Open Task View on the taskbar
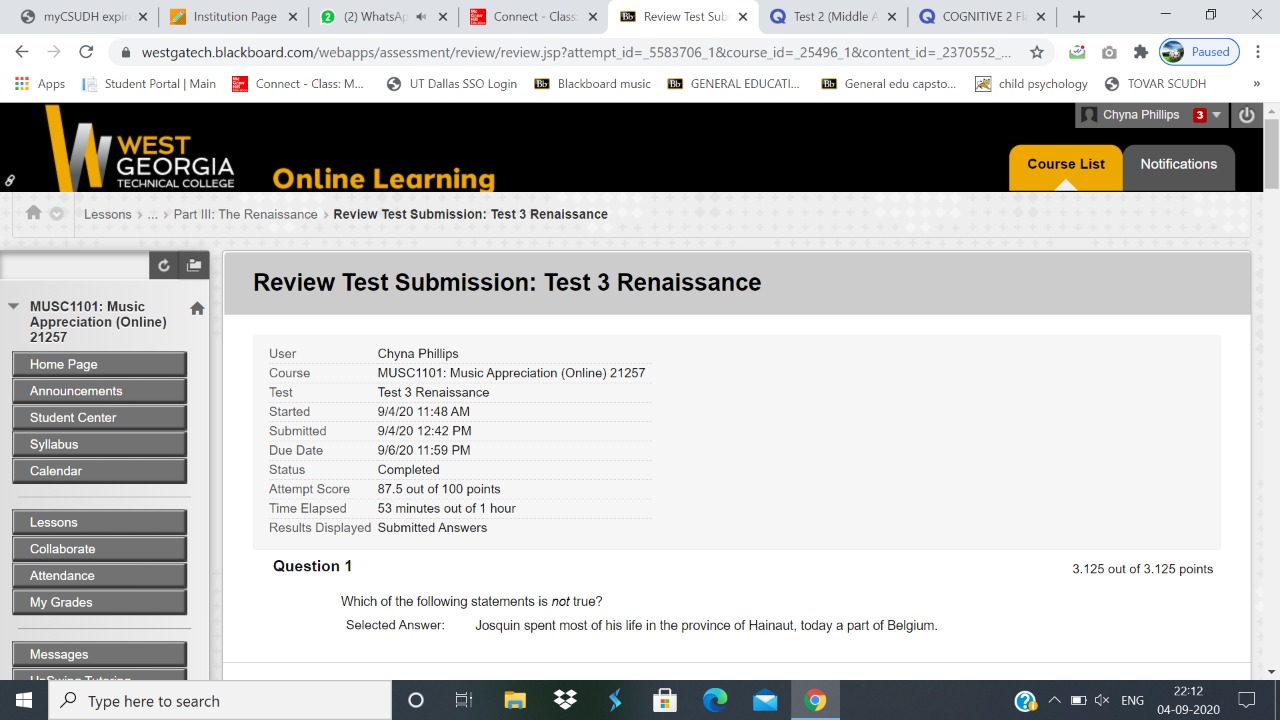Screen dimensions: 1280x720 [x=464, y=700]
